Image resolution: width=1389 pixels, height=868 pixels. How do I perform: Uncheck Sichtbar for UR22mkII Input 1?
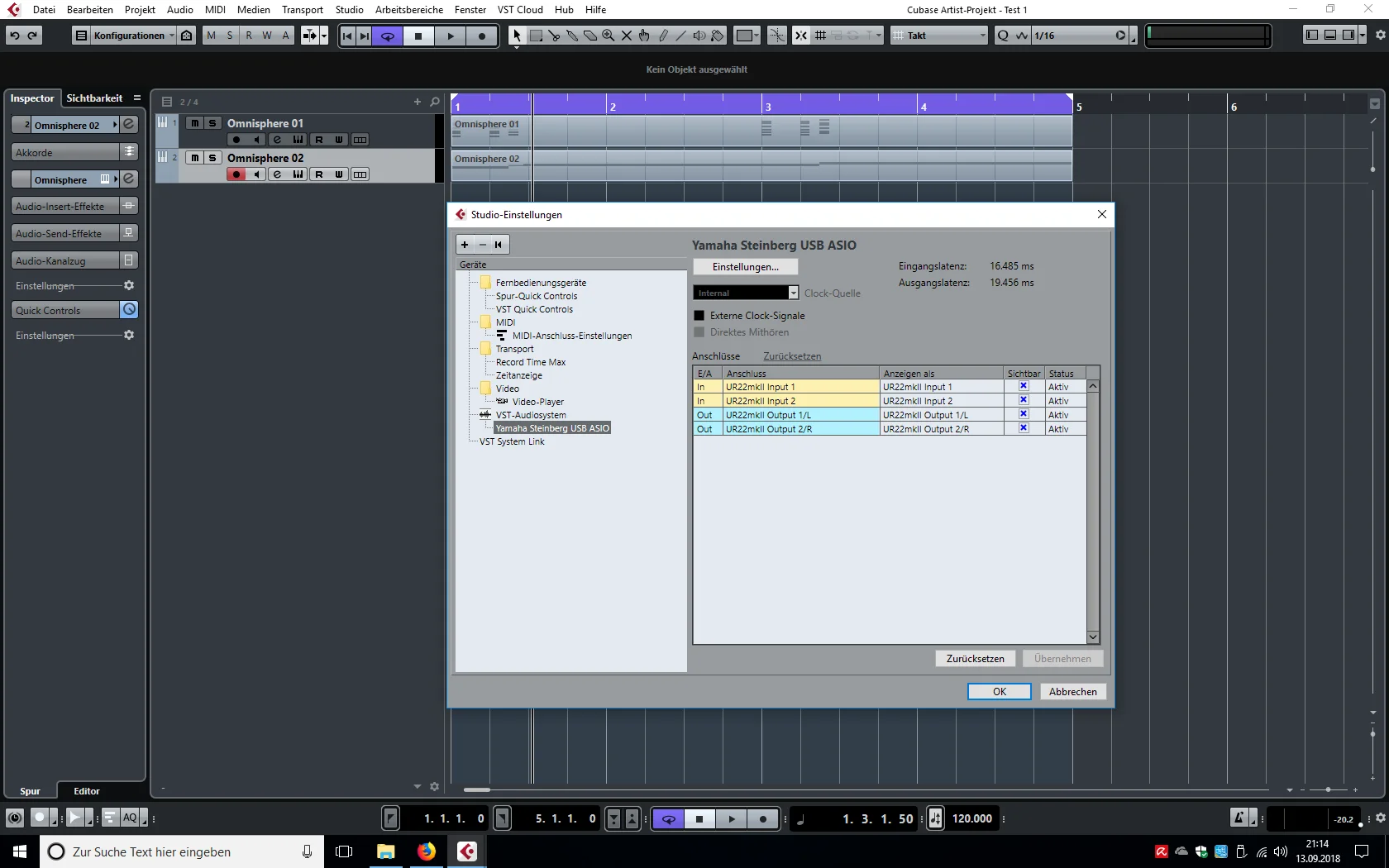click(x=1024, y=386)
